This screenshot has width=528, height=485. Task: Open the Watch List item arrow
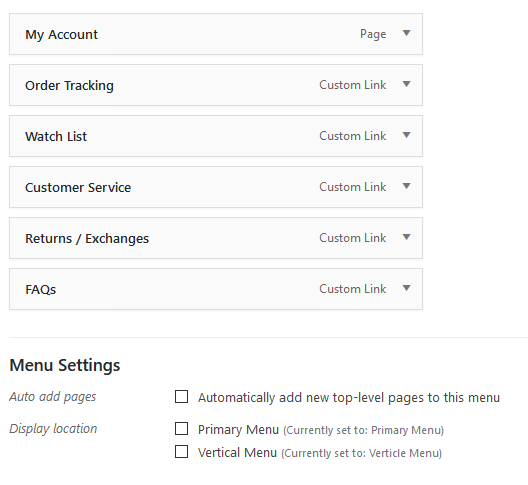tap(406, 135)
